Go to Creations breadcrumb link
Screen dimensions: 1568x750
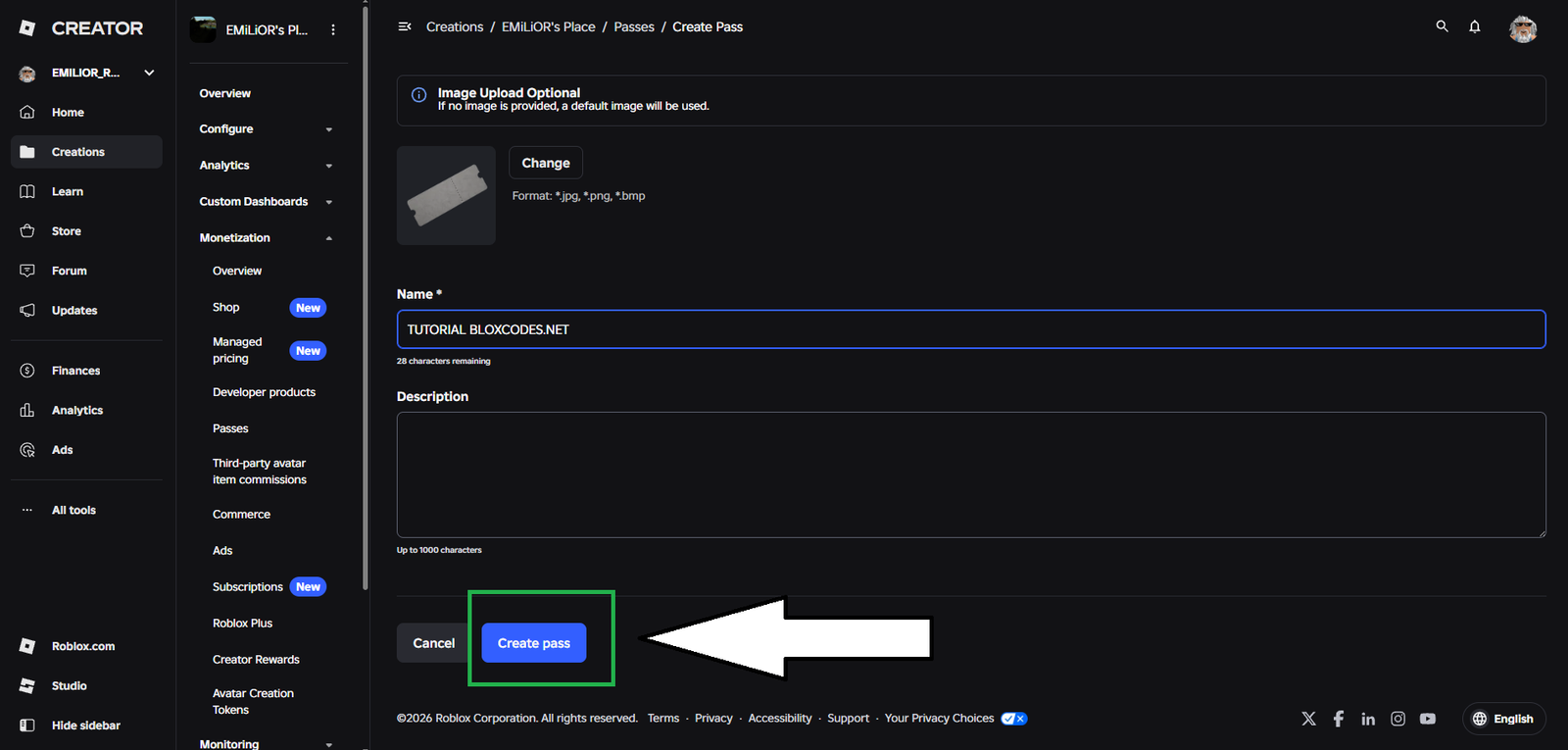pyautogui.click(x=455, y=26)
